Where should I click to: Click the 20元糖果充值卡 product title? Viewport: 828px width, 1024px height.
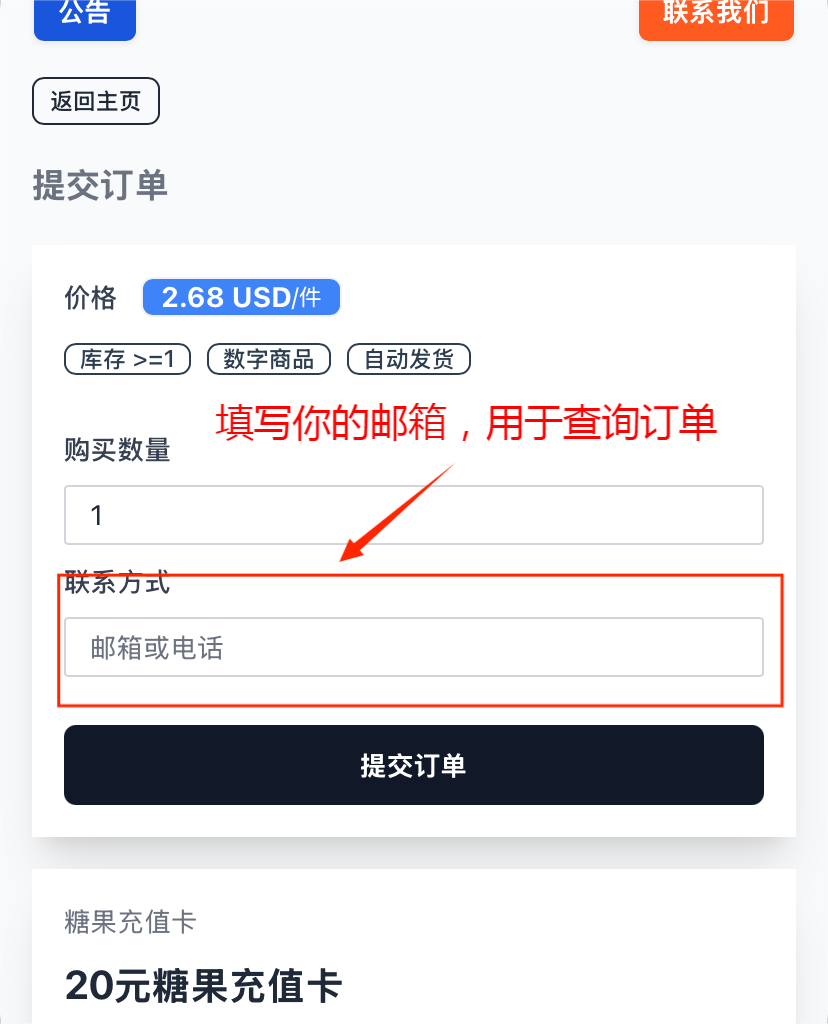(204, 985)
